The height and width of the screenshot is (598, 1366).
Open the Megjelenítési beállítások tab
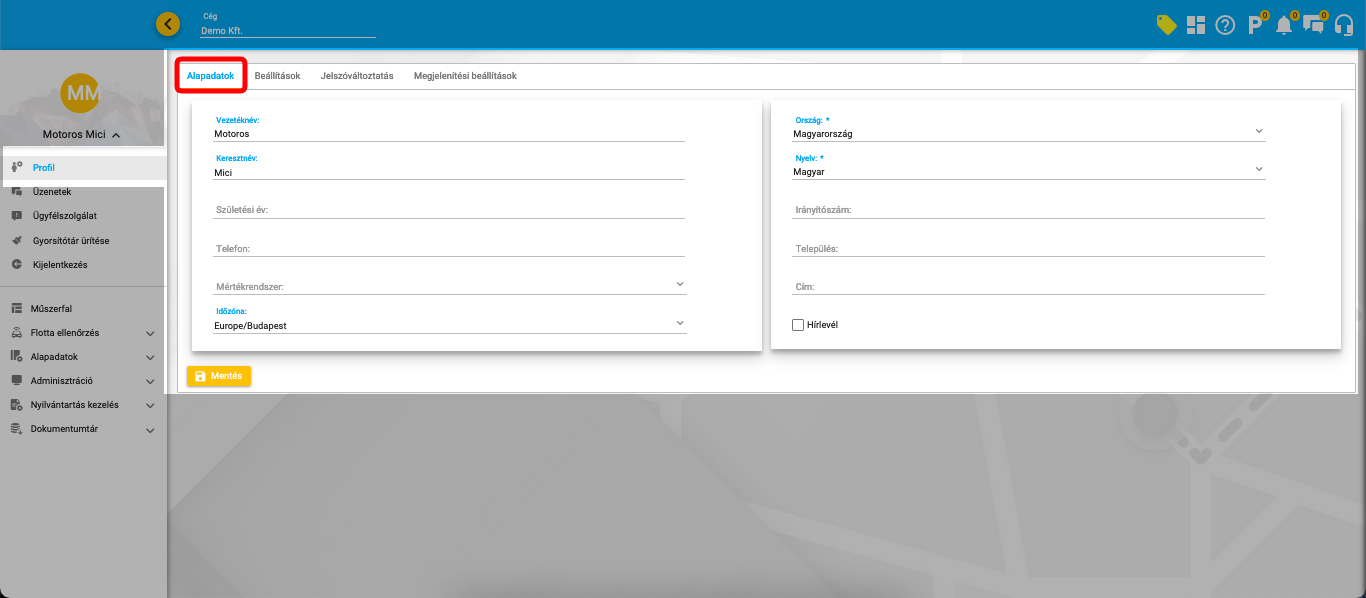point(465,76)
